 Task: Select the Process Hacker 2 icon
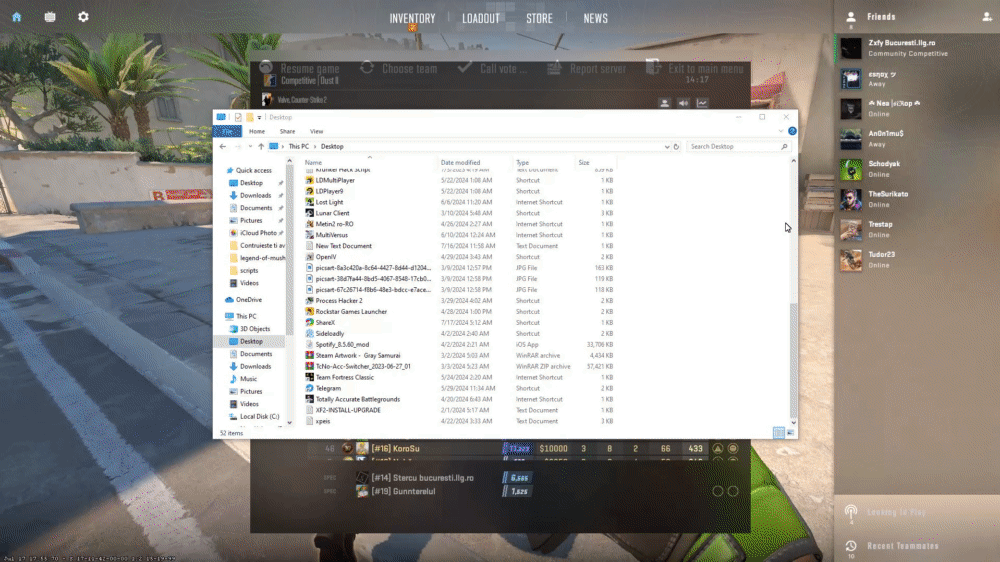[309, 300]
